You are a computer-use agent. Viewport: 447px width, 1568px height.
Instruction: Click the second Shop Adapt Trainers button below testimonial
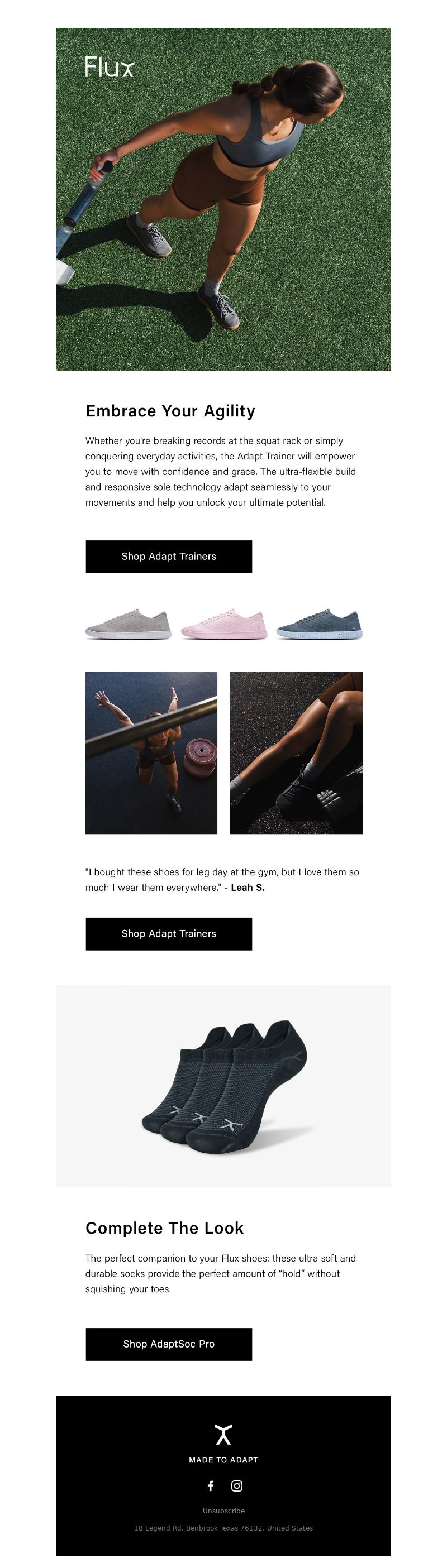click(169, 934)
